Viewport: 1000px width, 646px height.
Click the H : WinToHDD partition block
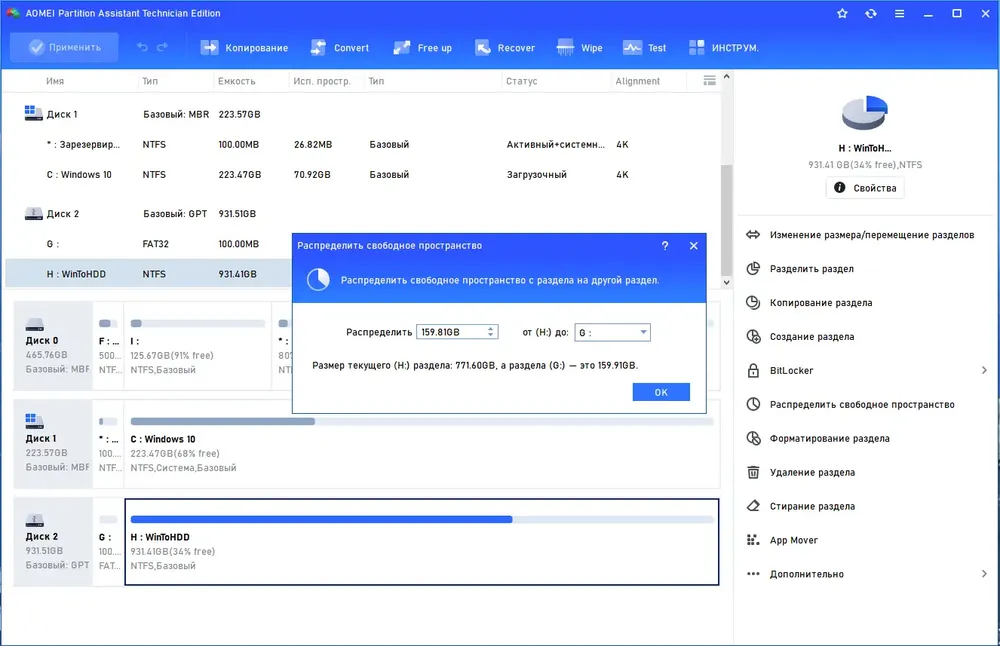point(422,541)
